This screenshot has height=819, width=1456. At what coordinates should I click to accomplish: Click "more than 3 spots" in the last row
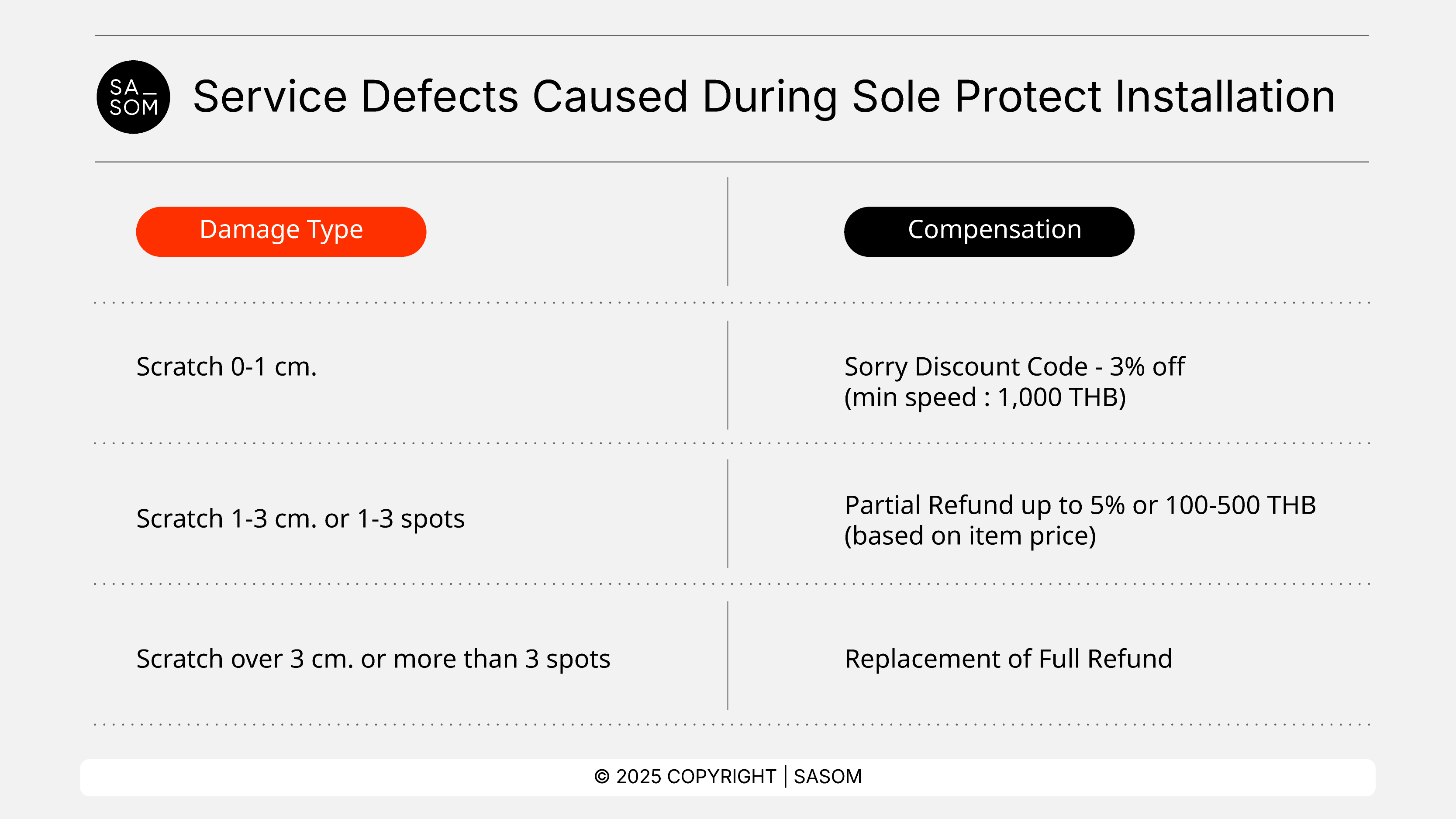(501, 659)
